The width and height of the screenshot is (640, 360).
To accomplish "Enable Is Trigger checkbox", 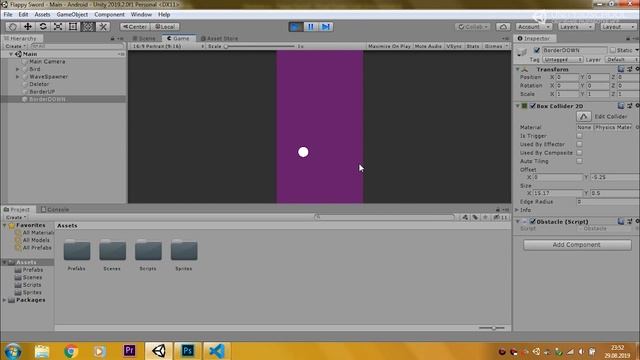I will pos(579,136).
